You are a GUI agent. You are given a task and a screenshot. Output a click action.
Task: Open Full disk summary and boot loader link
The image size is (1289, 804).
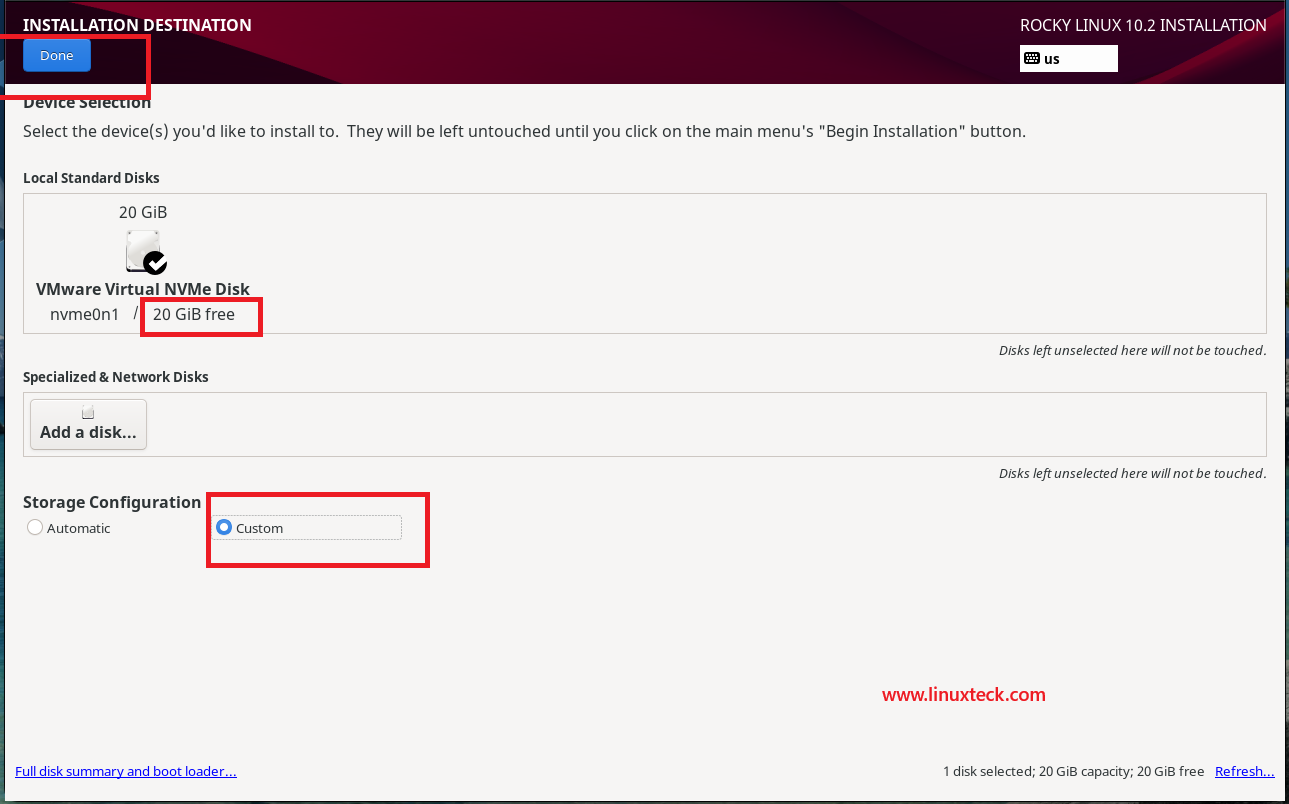pyautogui.click(x=126, y=771)
